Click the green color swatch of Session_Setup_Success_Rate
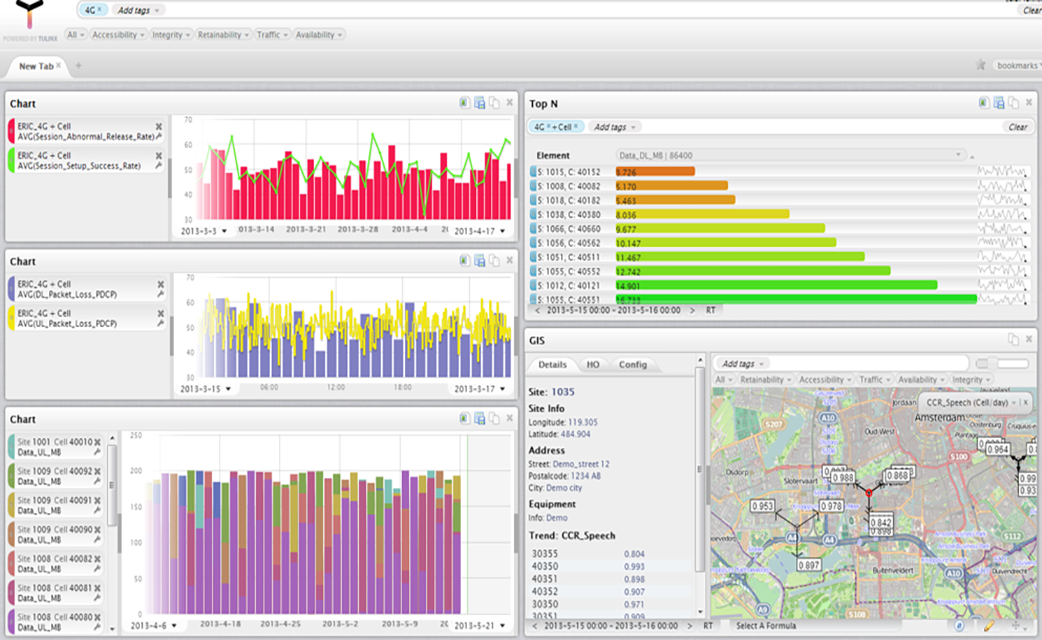The height and width of the screenshot is (640, 1042). [11, 160]
